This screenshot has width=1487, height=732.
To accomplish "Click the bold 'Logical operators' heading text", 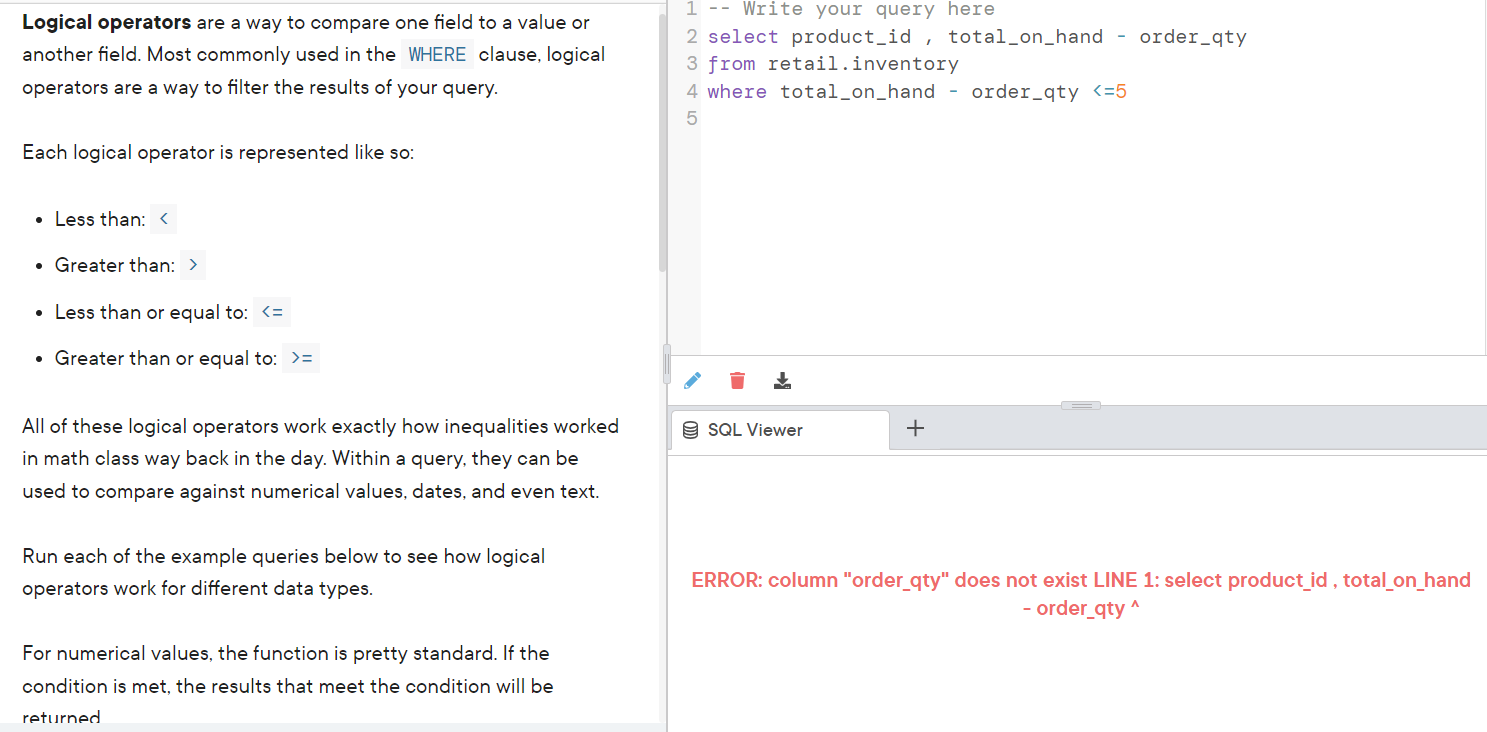I will pos(107,22).
